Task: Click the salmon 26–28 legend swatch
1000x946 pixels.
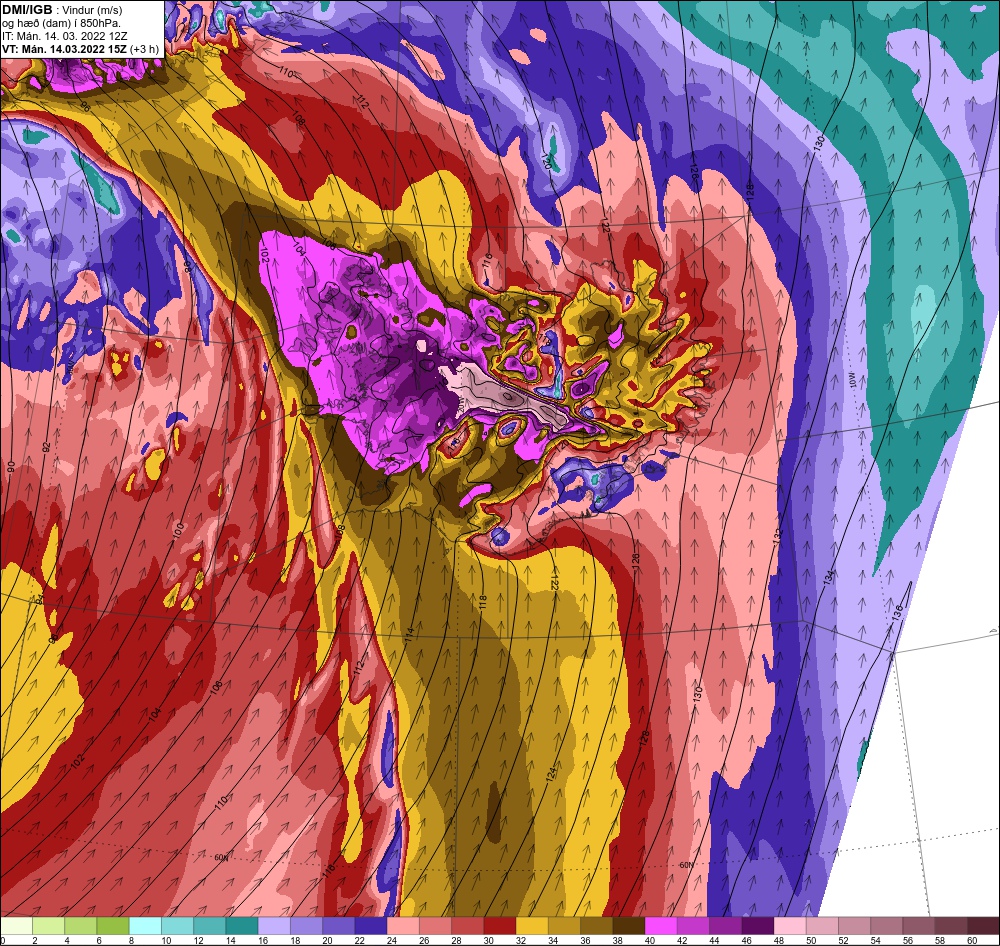Action: 436,926
